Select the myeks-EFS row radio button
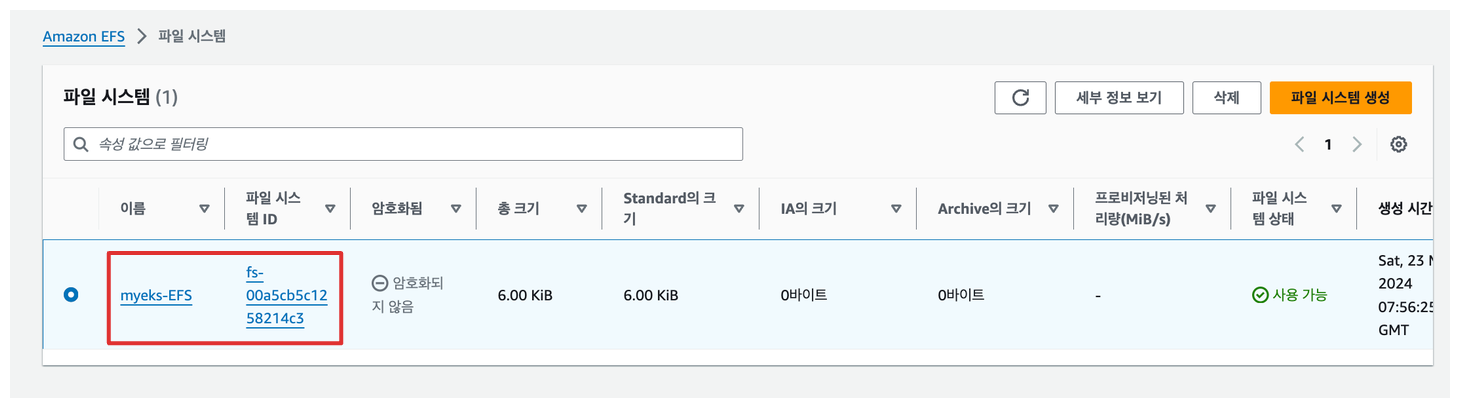Screen dimensions: 1460x408 71,295
